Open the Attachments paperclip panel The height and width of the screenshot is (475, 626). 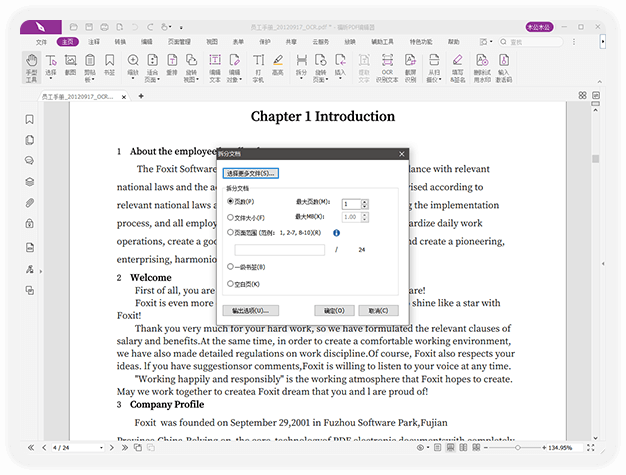(30, 203)
